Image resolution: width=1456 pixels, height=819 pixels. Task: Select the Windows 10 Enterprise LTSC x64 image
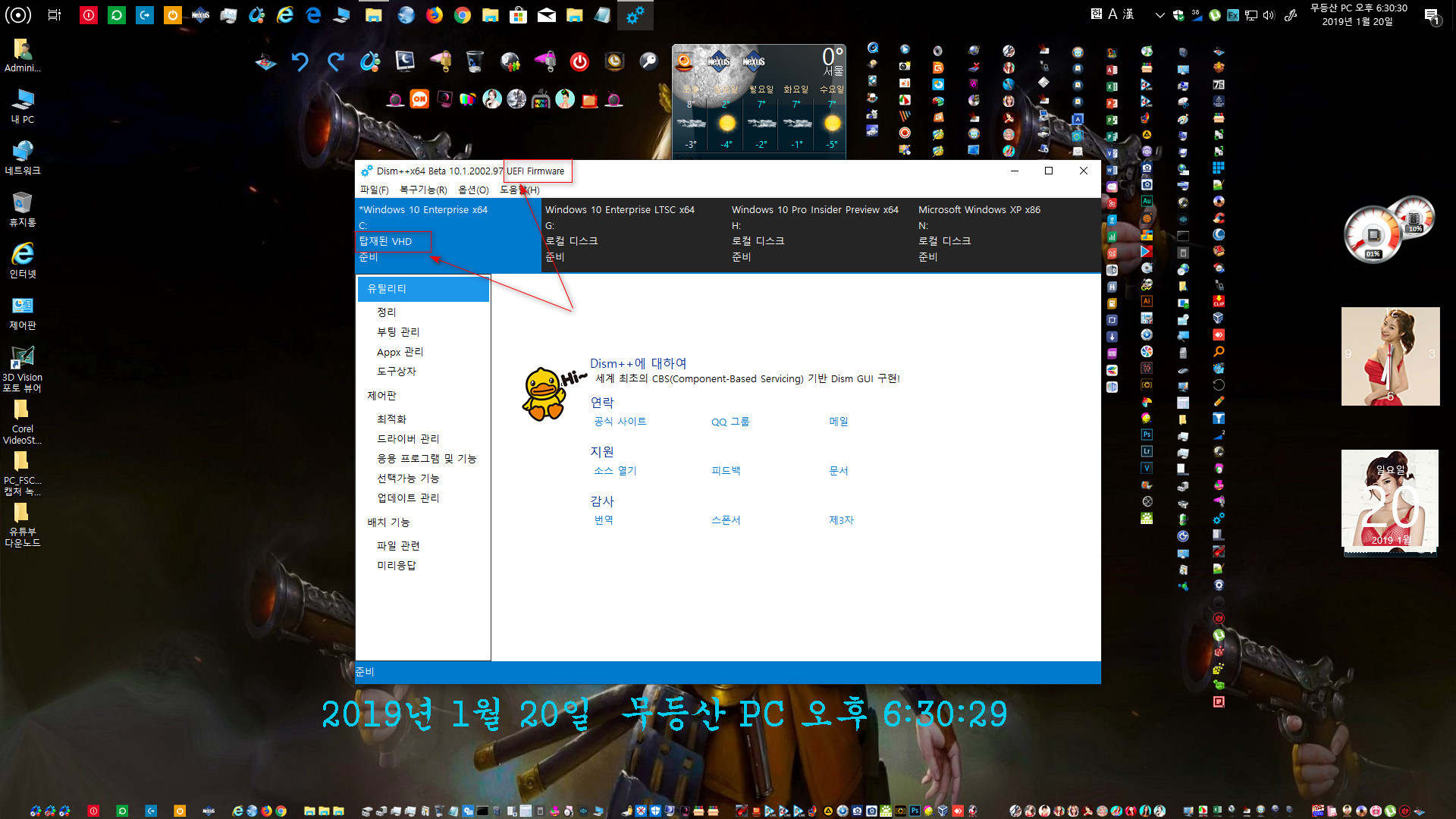635,234
